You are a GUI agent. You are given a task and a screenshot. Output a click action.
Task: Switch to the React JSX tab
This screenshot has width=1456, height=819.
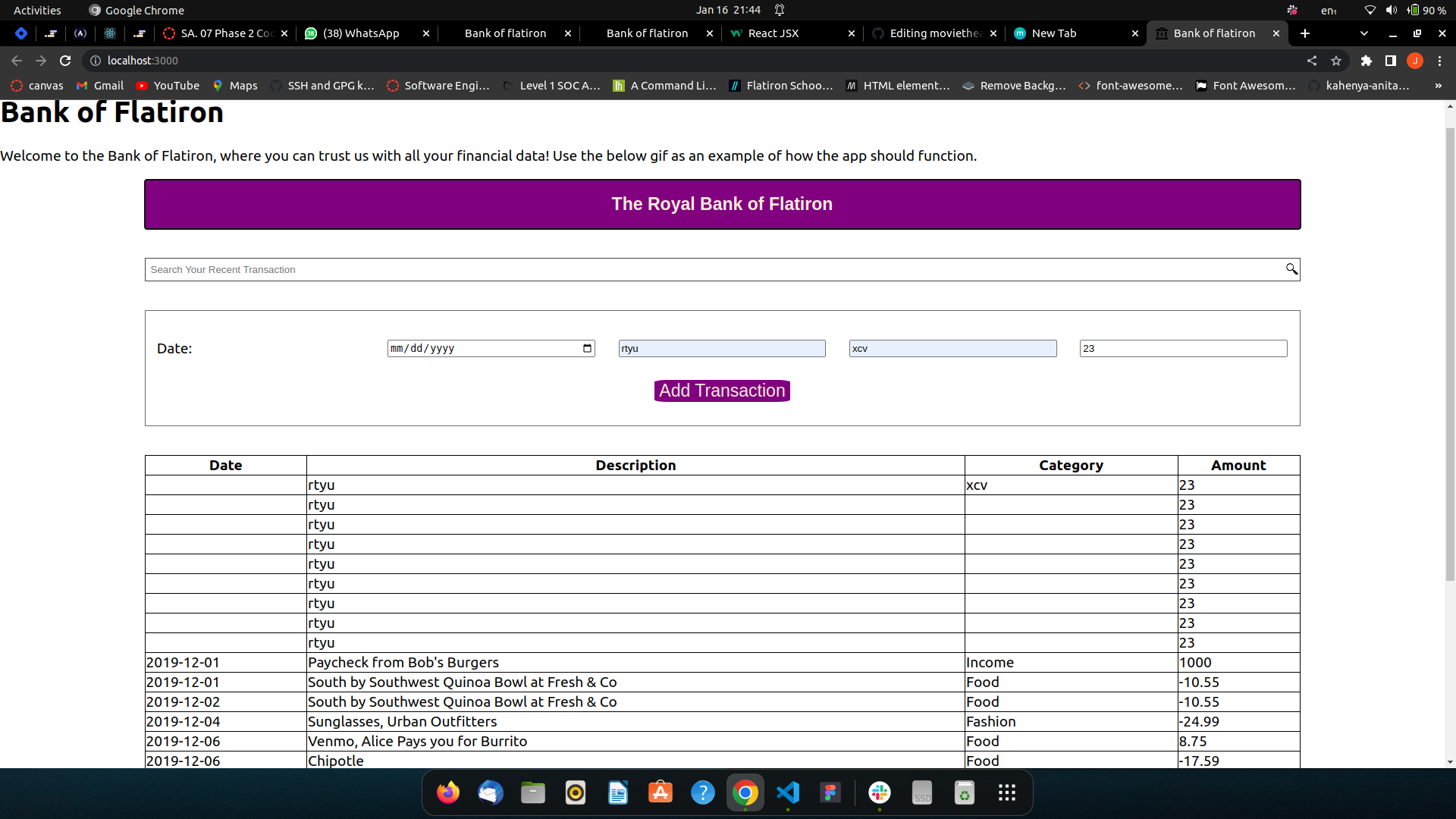click(773, 33)
